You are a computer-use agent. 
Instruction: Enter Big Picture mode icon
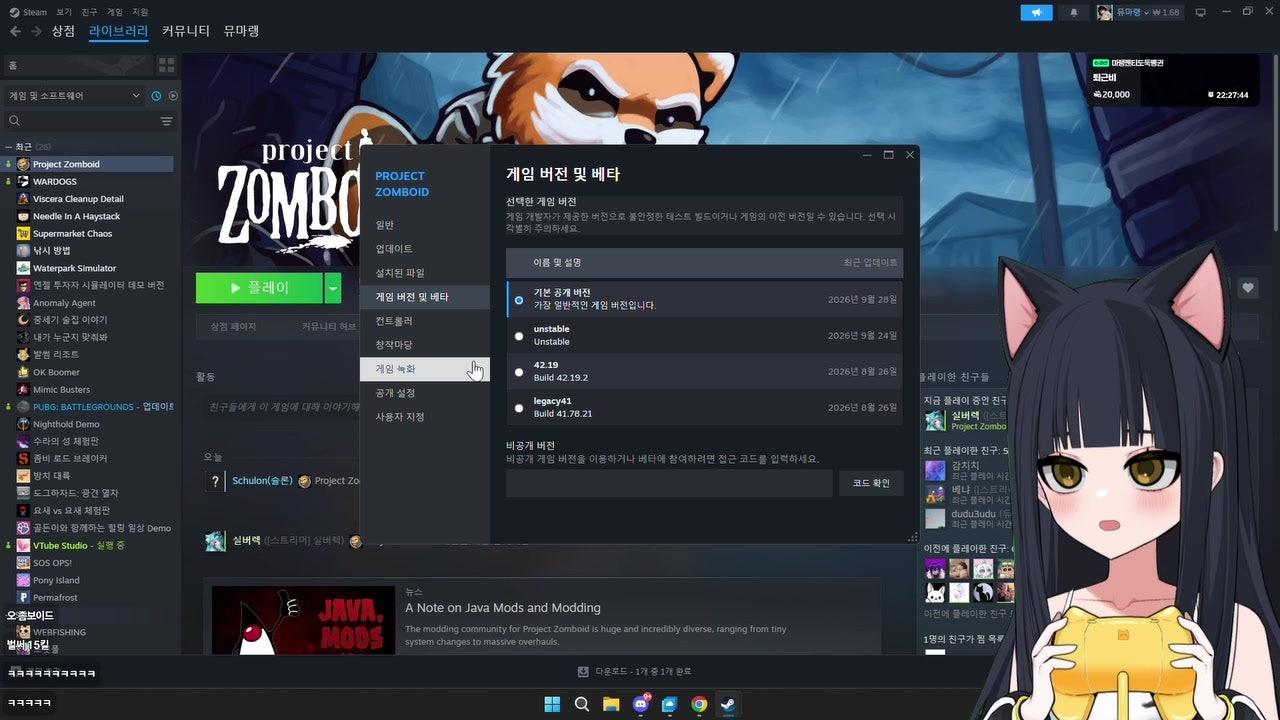[x=1201, y=12]
